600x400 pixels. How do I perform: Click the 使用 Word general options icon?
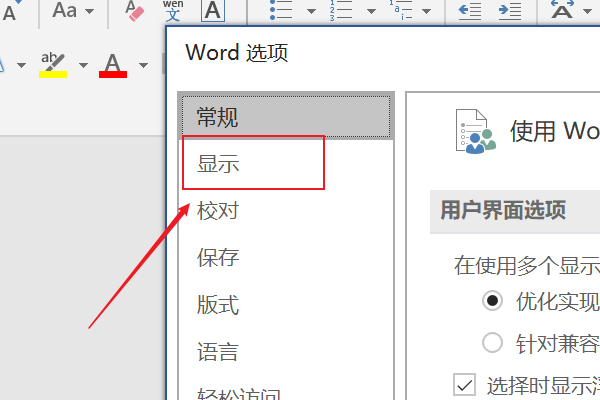pos(475,131)
